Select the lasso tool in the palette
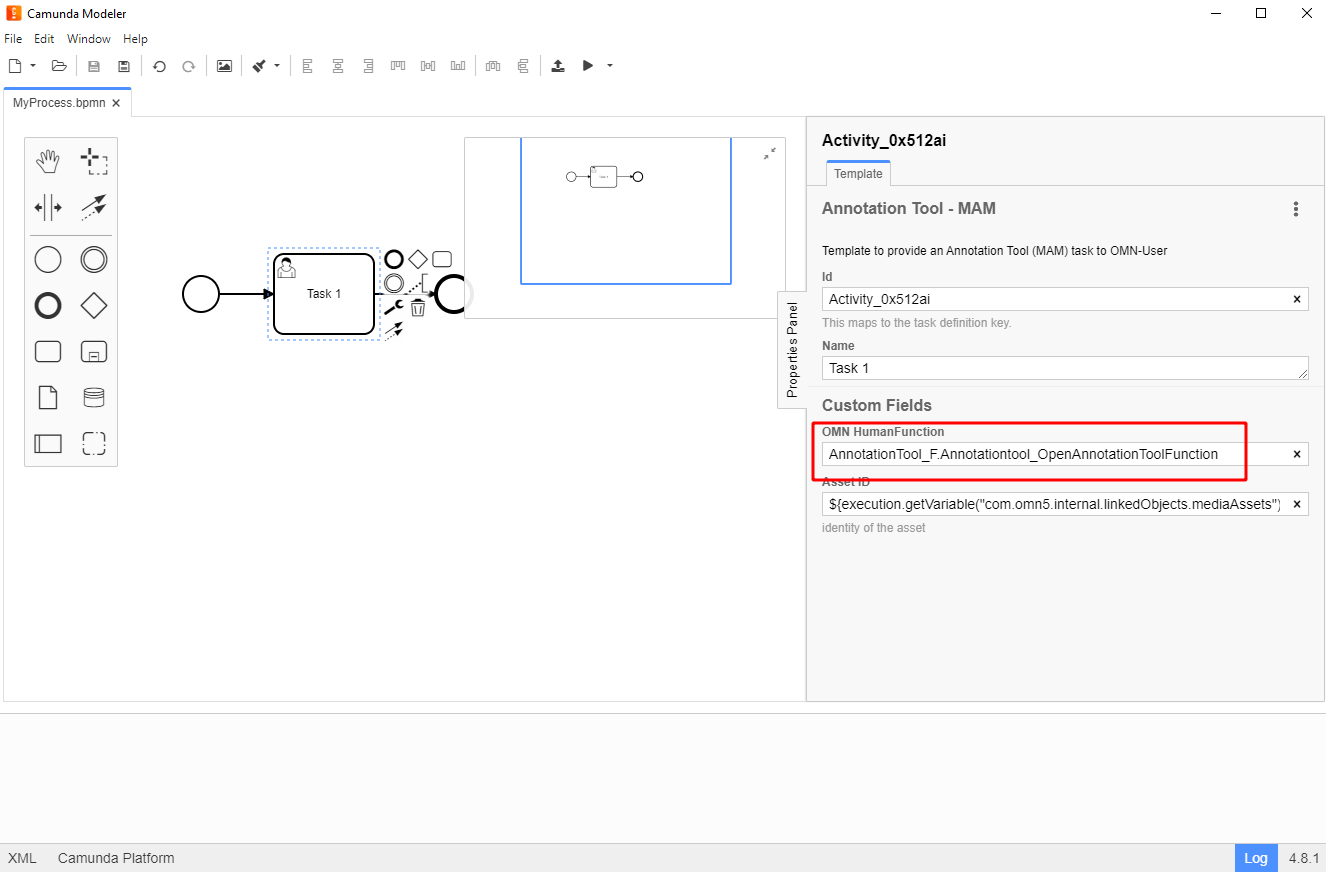Viewport: 1326px width, 872px height. tap(94, 161)
